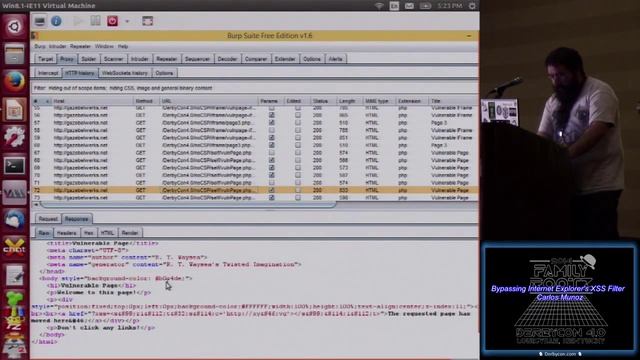The image size is (640, 360).
Task: Click the Filter settings bar
Action: 255,88
